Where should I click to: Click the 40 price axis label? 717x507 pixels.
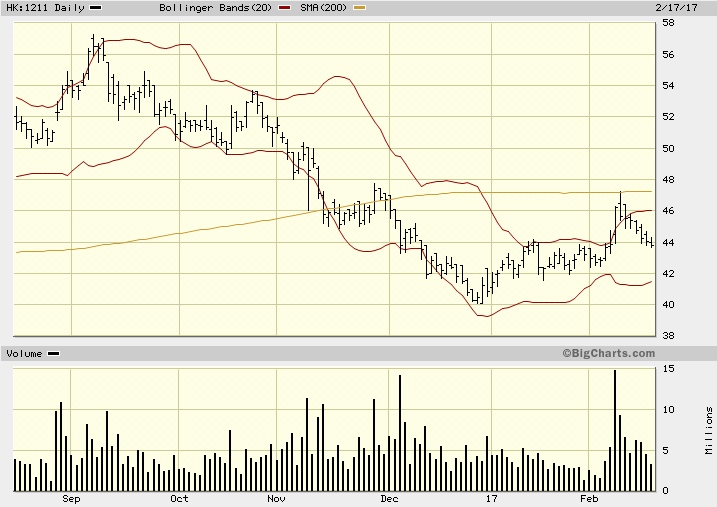668,304
